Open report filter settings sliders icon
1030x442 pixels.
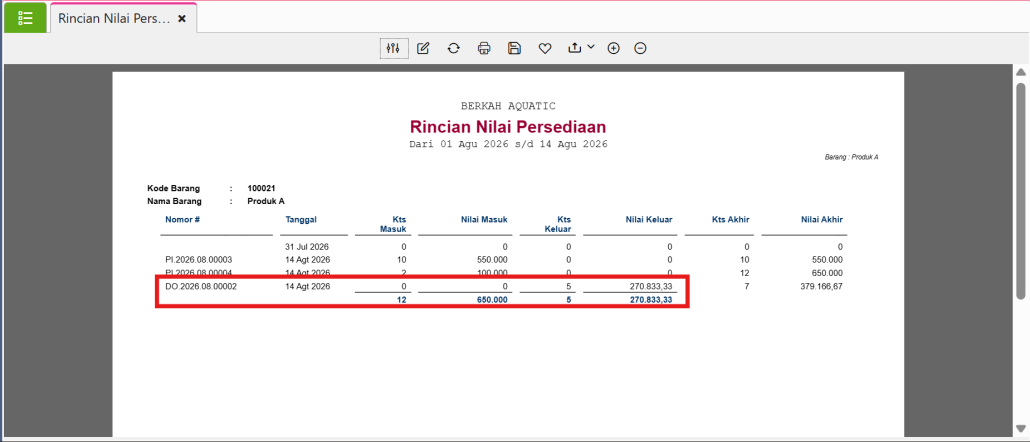[x=393, y=48]
